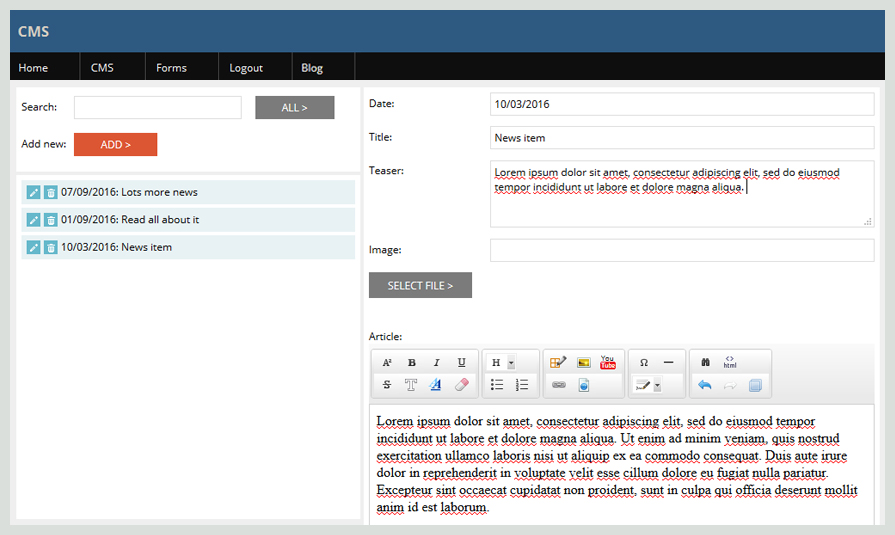Redo the last edit
This screenshot has height=535, width=895.
pos(730,385)
